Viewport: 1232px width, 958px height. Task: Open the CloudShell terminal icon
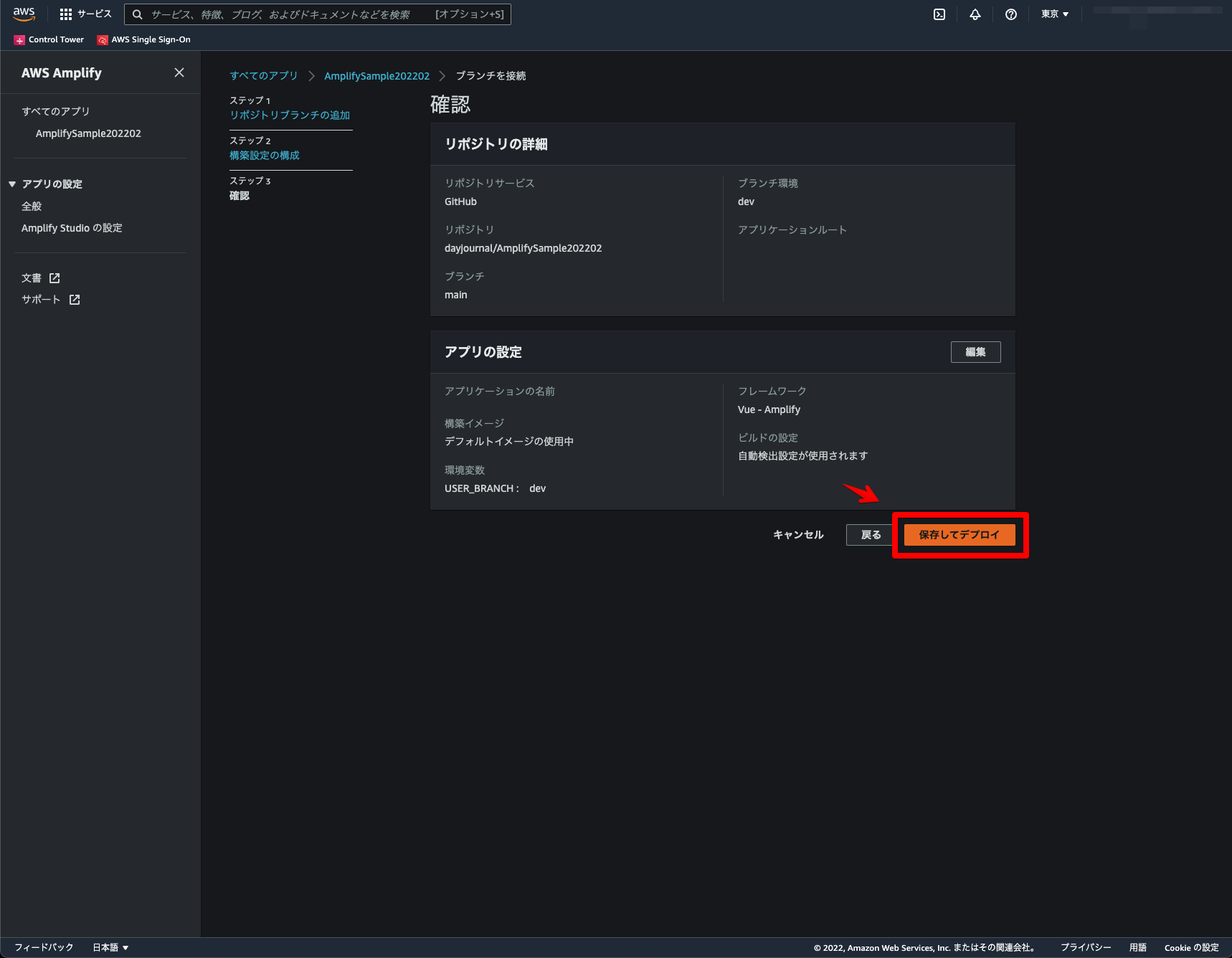tap(939, 14)
